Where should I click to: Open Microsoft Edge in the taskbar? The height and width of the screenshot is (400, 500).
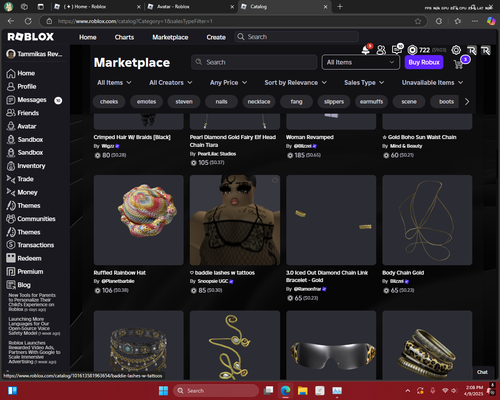(285, 391)
